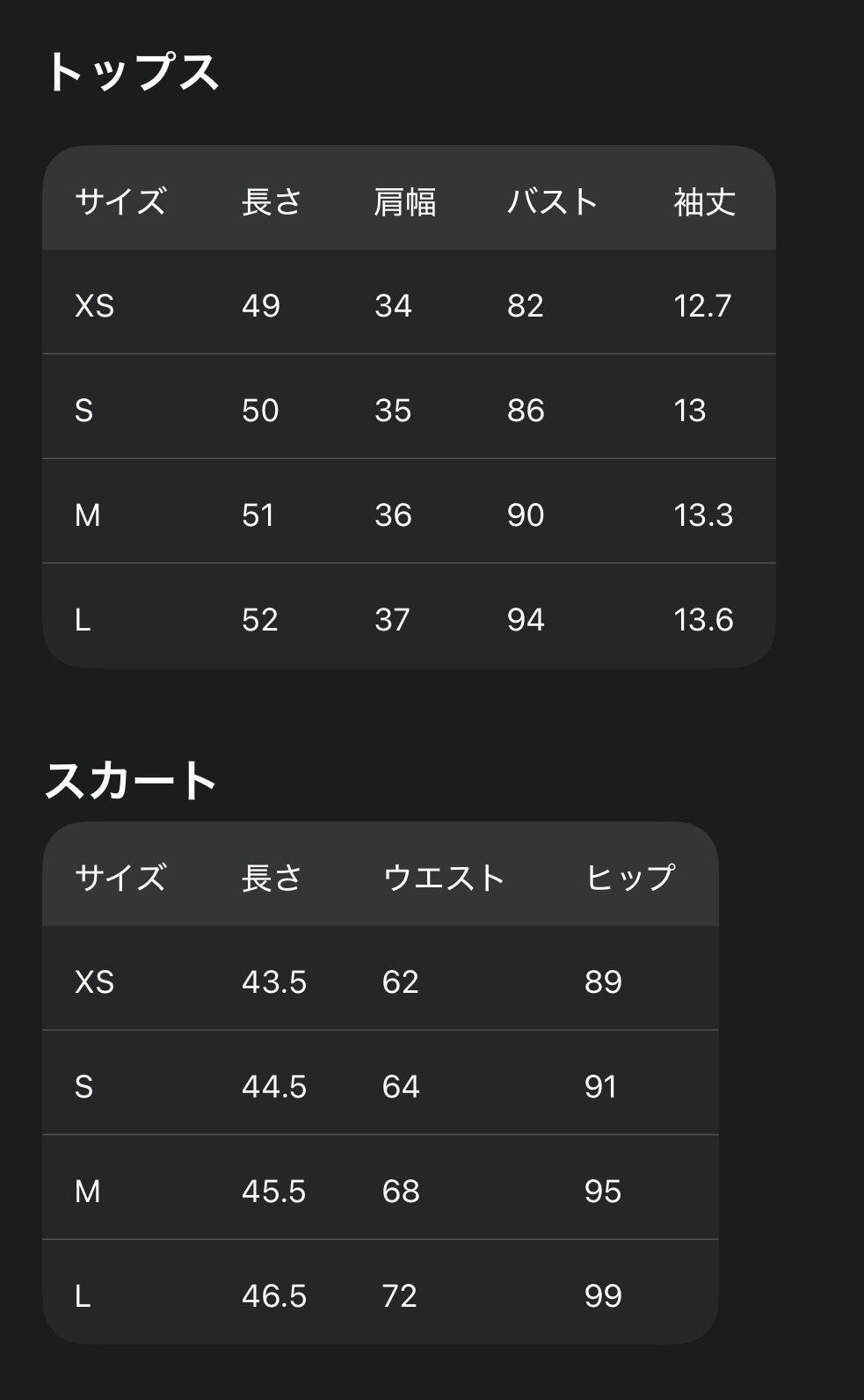The height and width of the screenshot is (1400, 864).
Task: Click the tops length value 52
Action: point(260,620)
